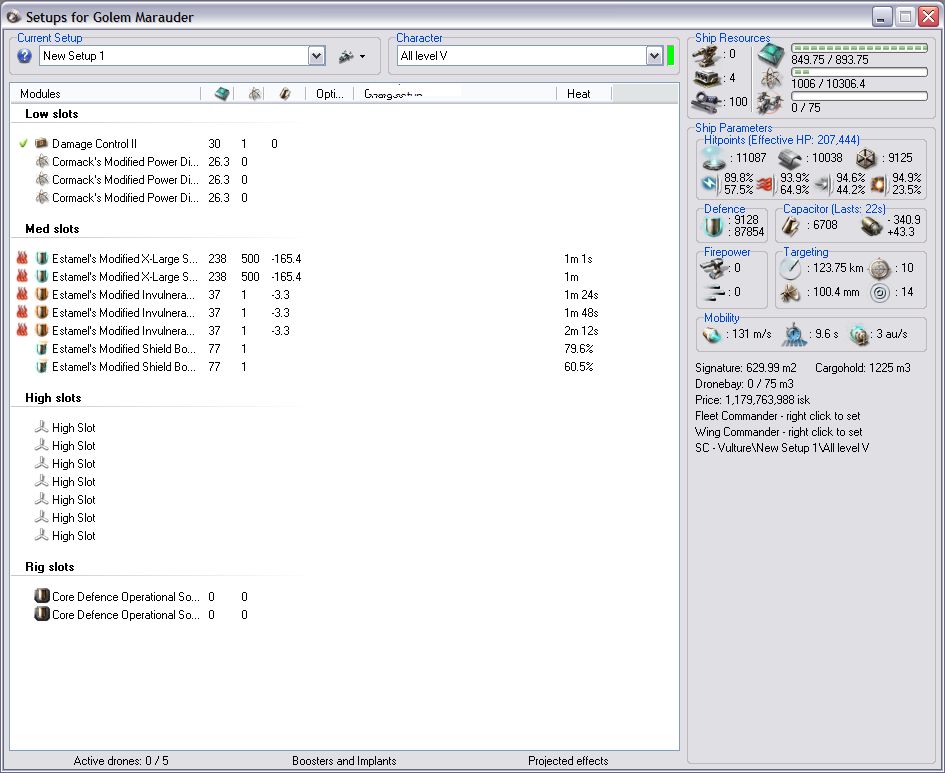Toggle the green active checkmark on Damage Control II
This screenshot has height=773, width=945.
point(24,143)
